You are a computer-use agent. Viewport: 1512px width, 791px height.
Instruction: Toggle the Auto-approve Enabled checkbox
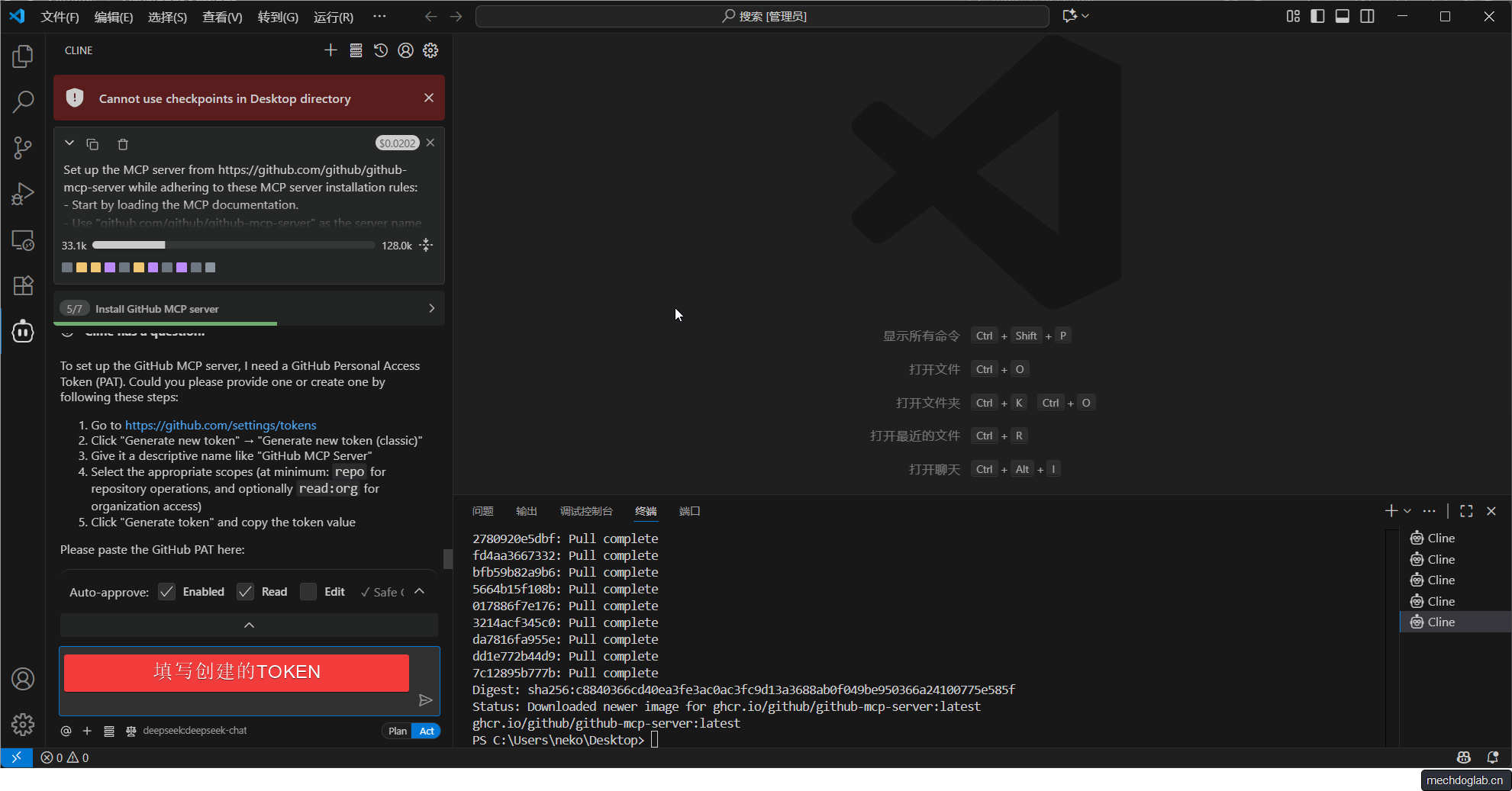(x=166, y=592)
